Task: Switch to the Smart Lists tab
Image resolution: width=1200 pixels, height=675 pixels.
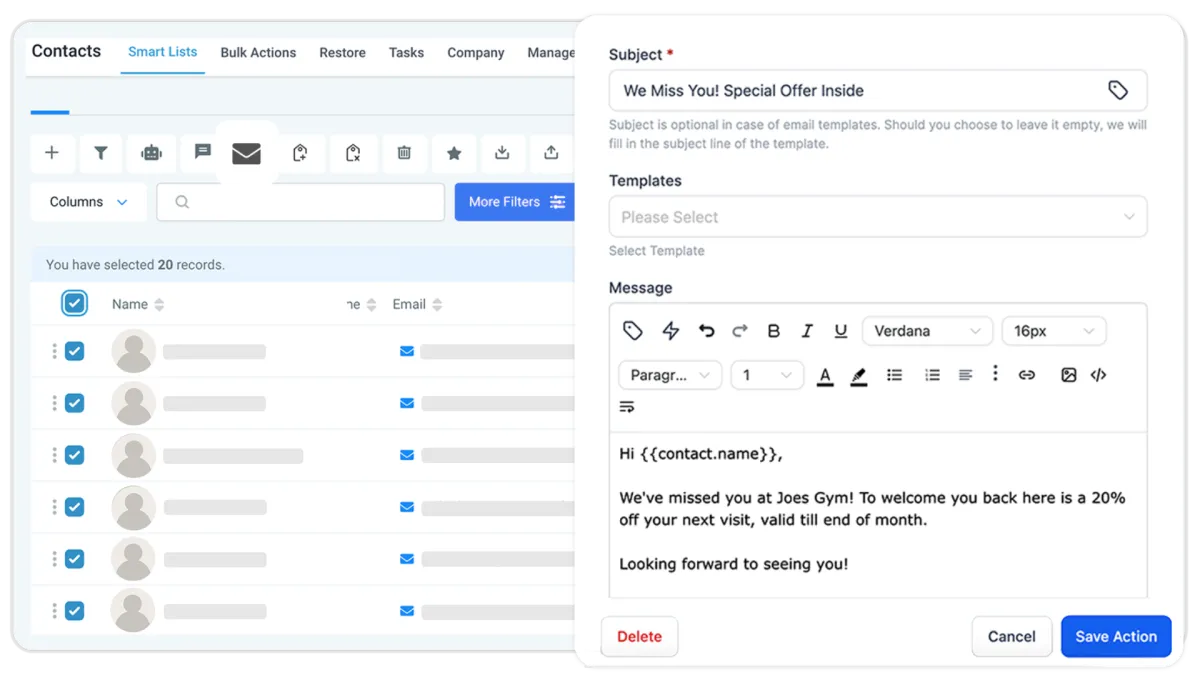Action: [162, 52]
